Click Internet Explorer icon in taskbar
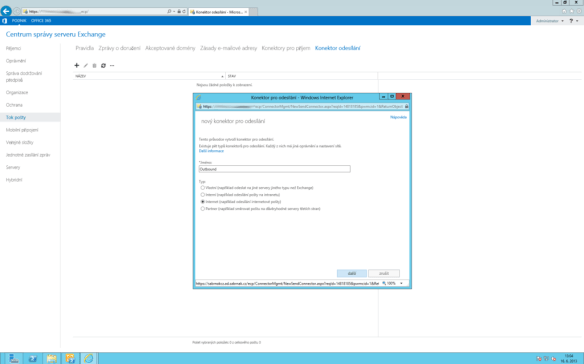Image resolution: width=584 pixels, height=364 pixels. [89, 358]
